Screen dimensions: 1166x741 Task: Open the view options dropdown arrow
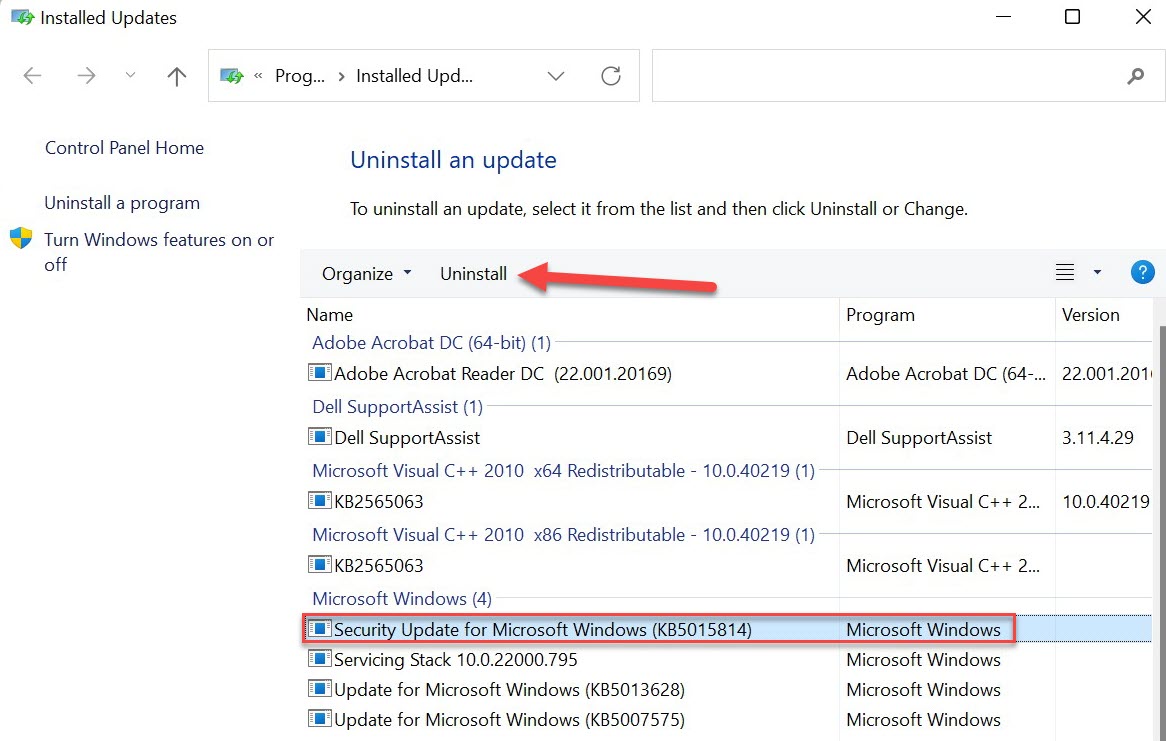[x=1097, y=272]
